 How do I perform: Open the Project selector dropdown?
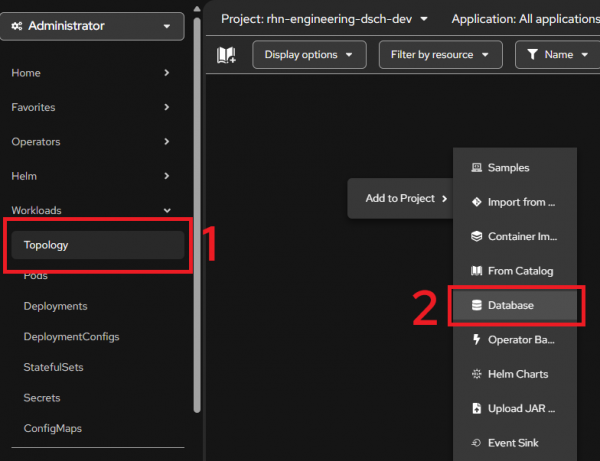tap(327, 18)
